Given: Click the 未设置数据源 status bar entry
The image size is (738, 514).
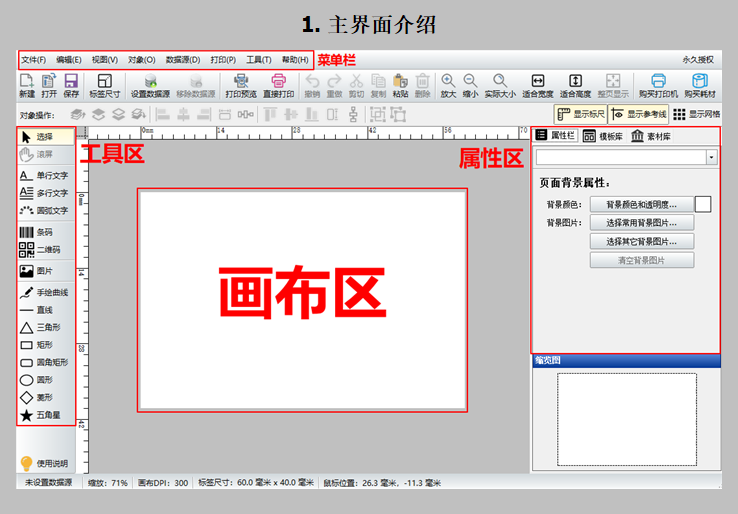Looking at the screenshot, I should (x=48, y=483).
